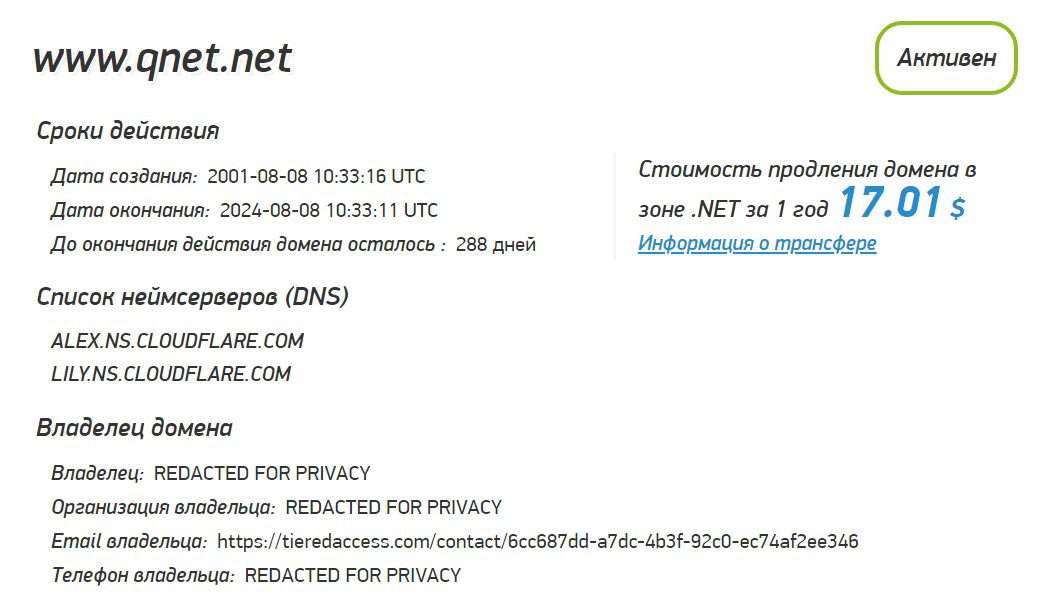The width and height of the screenshot is (1039, 603).
Task: Click the "До окончания действия домена осталось" label
Action: [248, 245]
